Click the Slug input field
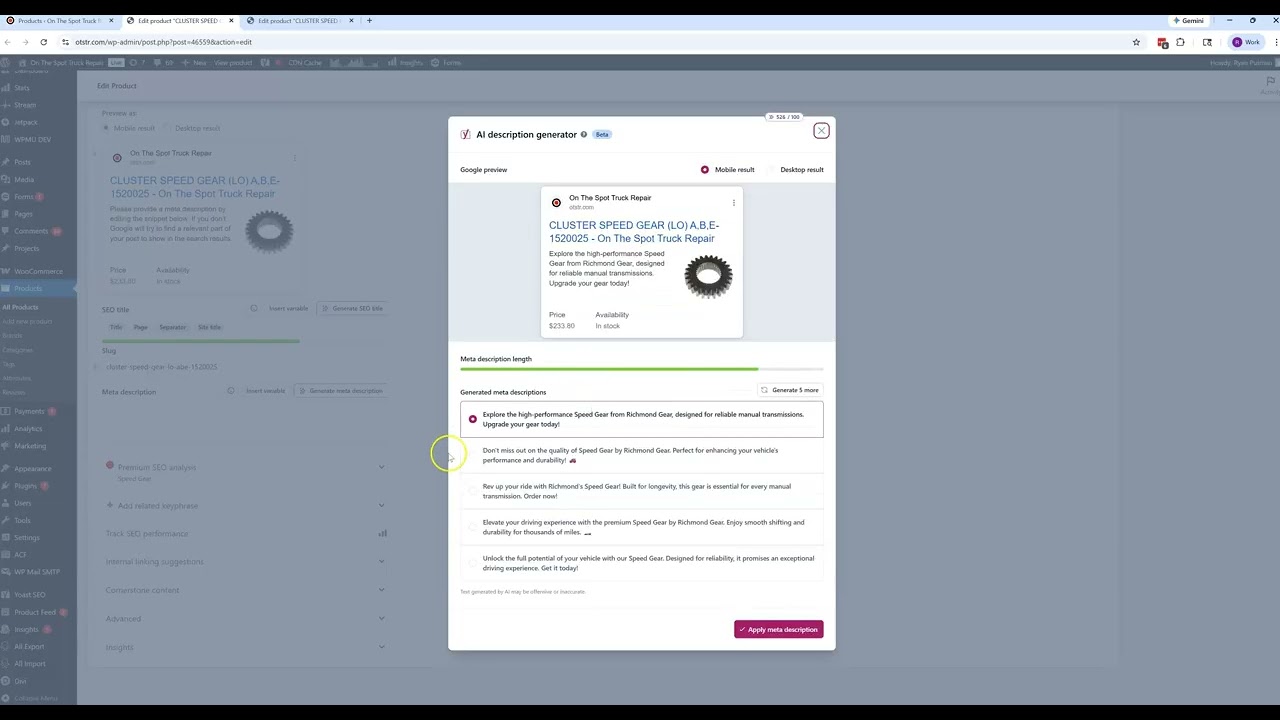 (244, 367)
